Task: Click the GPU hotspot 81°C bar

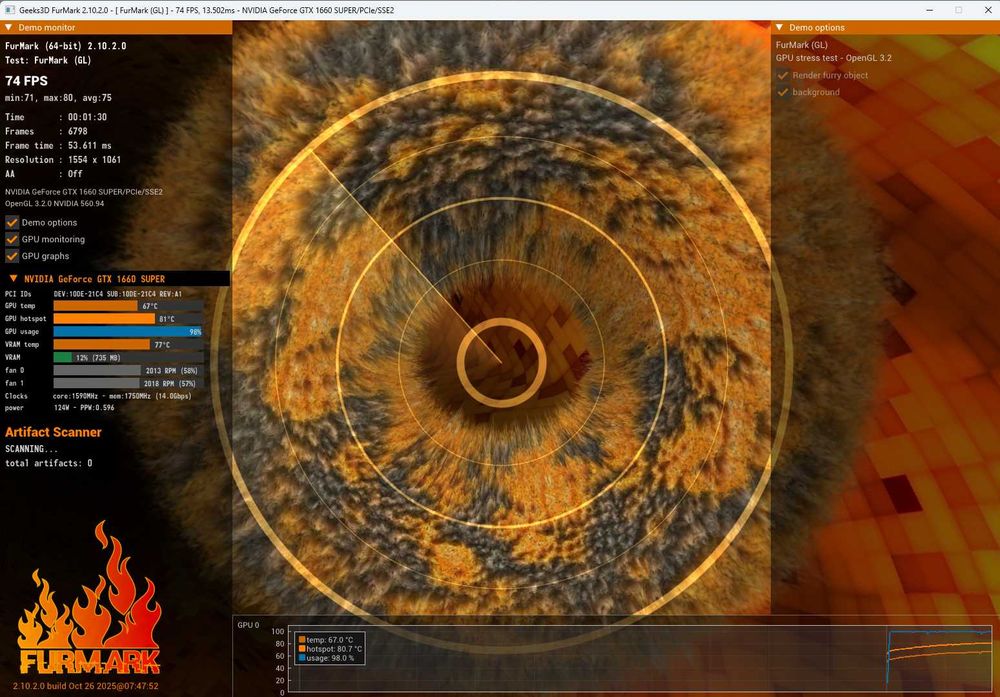Action: pyautogui.click(x=128, y=319)
